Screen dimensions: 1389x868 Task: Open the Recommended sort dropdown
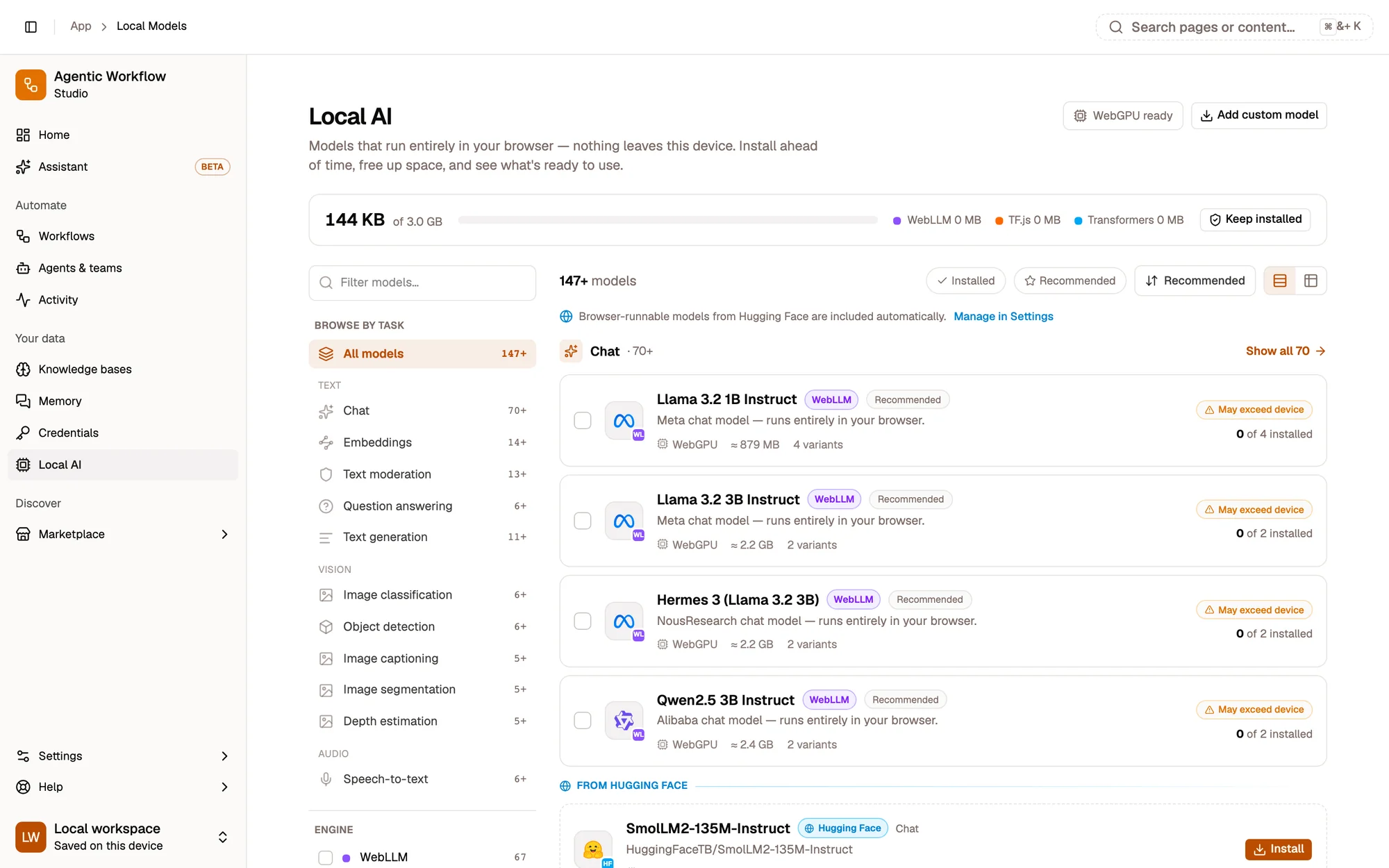[x=1195, y=281]
